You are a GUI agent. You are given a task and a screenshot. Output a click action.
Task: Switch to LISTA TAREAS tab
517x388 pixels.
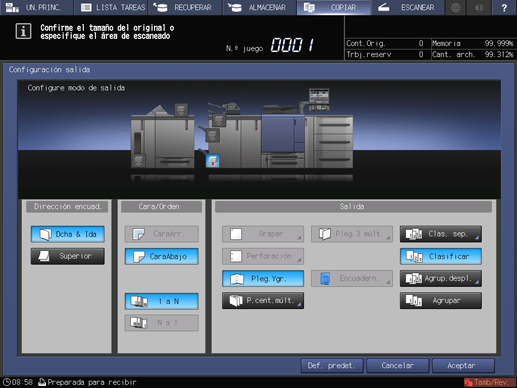(x=112, y=7)
